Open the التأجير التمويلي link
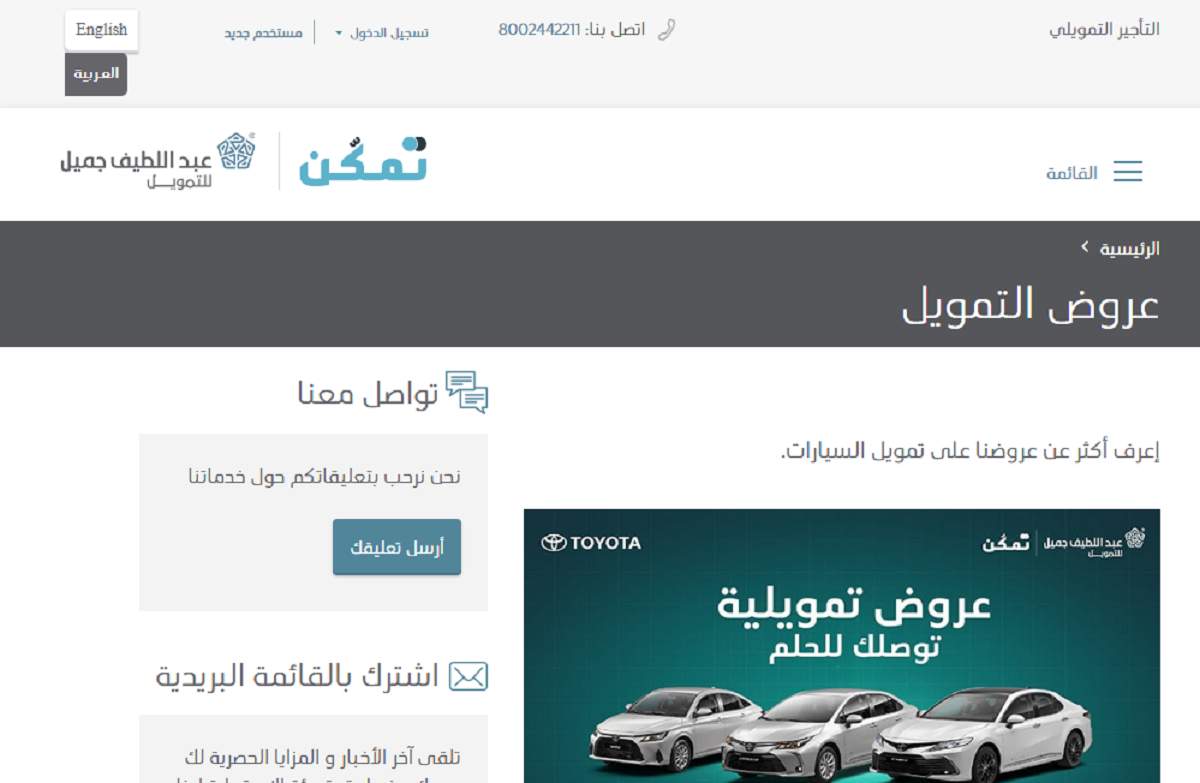This screenshot has height=783, width=1200. [1104, 30]
